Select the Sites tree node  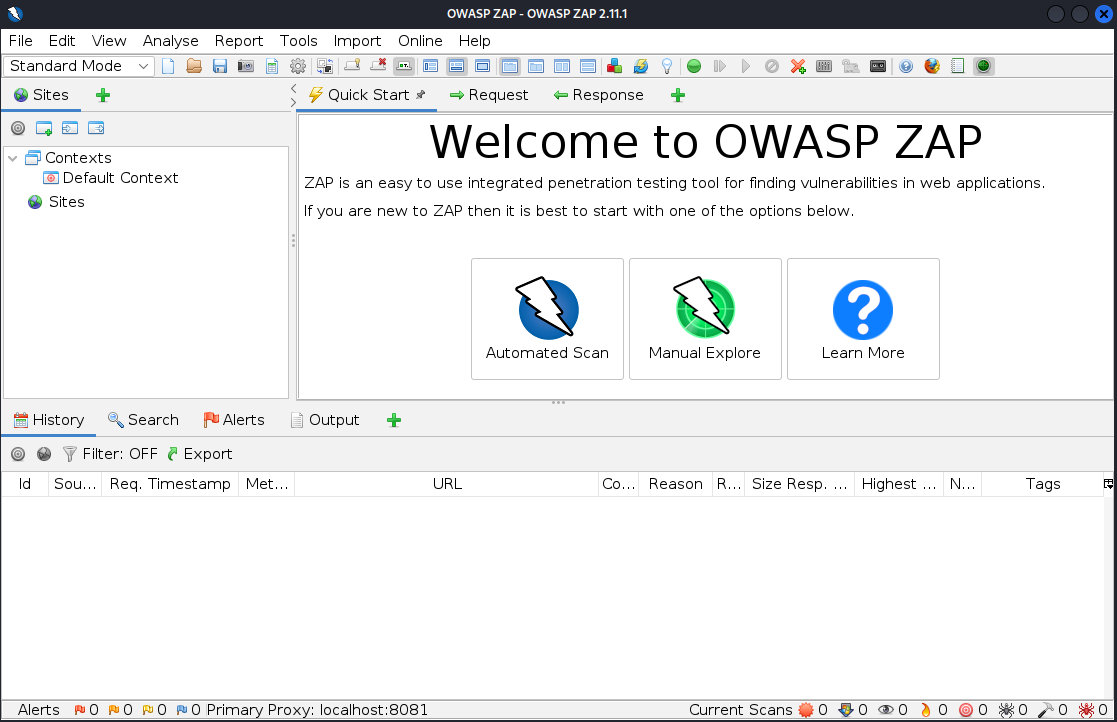[56, 202]
